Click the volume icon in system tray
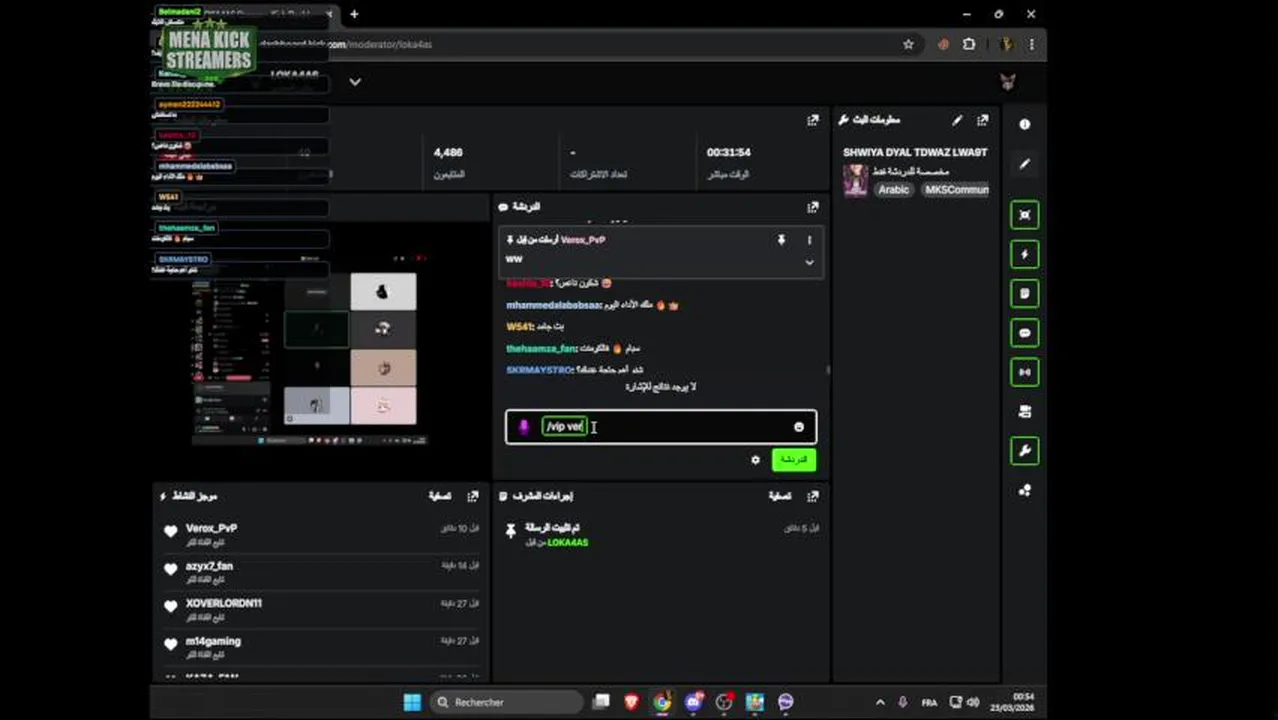The height and width of the screenshot is (720, 1278). click(972, 702)
